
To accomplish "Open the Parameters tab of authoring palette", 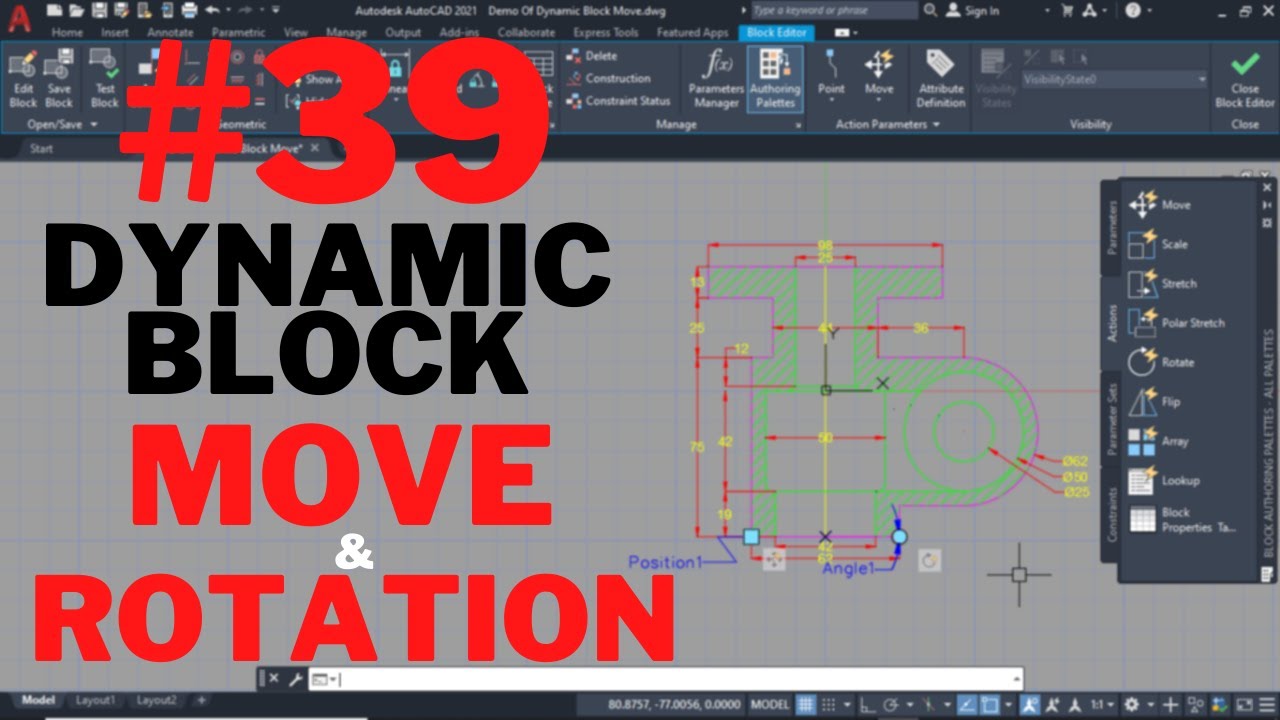I will [x=1111, y=227].
